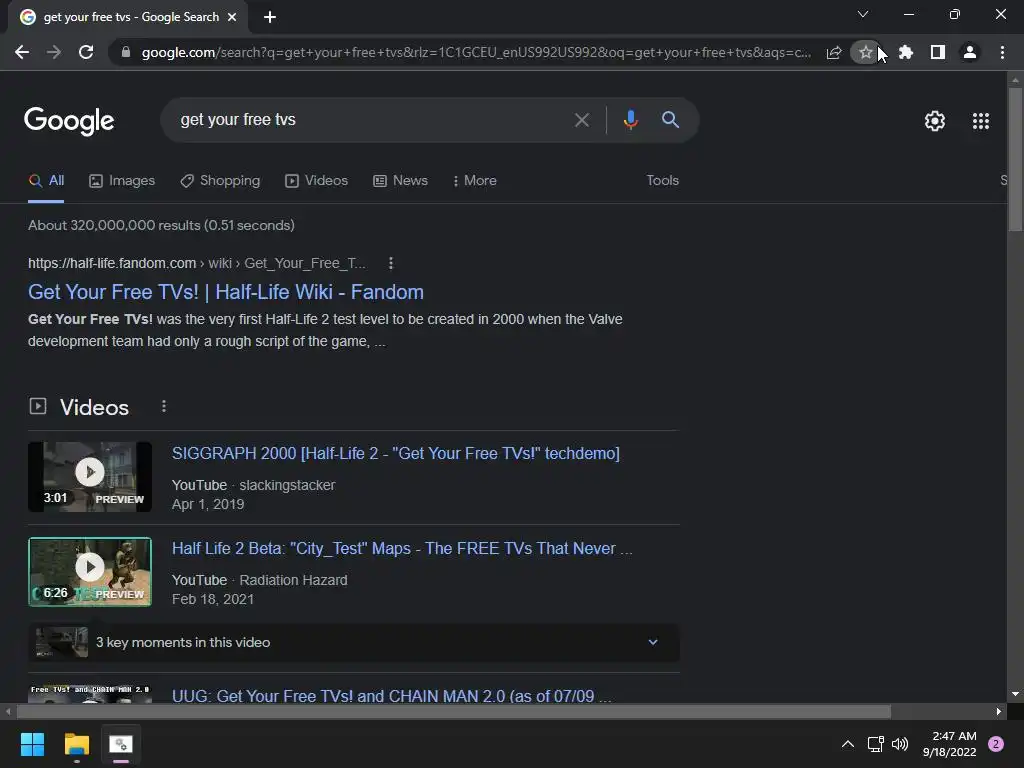This screenshot has height=768, width=1024.
Task: Switch to the Images tab
Action: pos(122,181)
